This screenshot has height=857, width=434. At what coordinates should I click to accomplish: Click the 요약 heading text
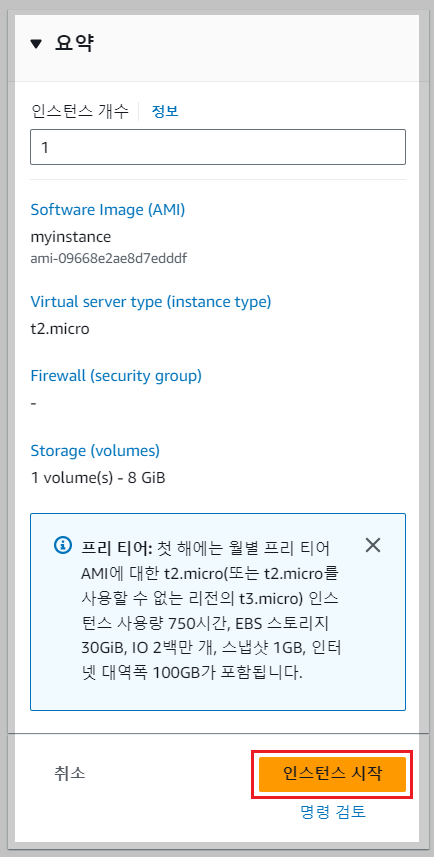pos(75,44)
